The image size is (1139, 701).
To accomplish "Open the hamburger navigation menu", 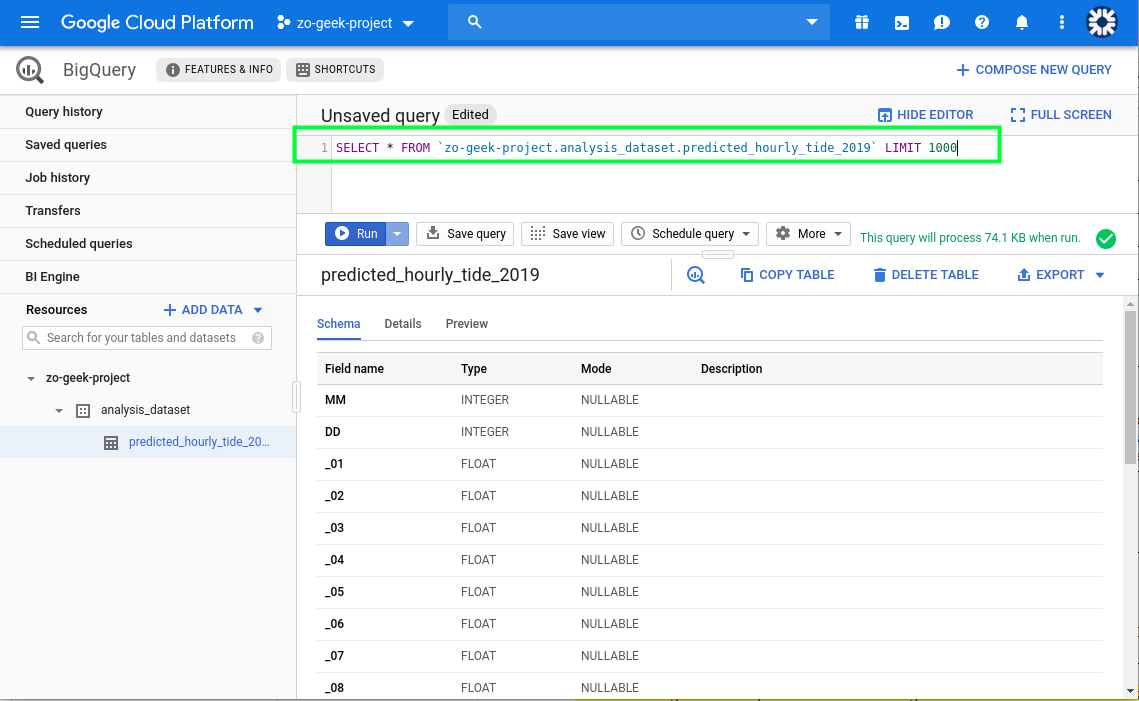I will coord(30,22).
